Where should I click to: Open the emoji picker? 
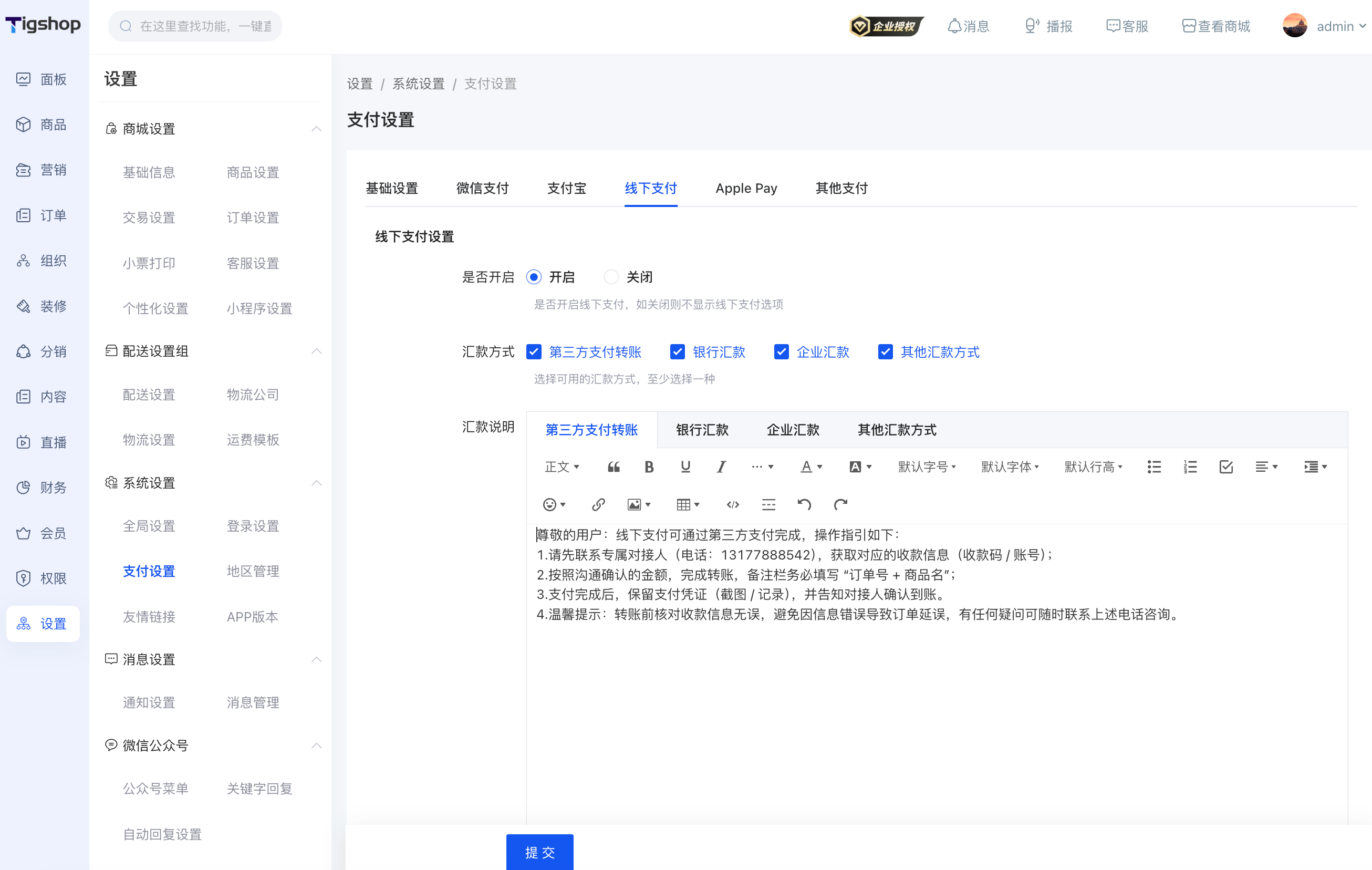pos(554,505)
